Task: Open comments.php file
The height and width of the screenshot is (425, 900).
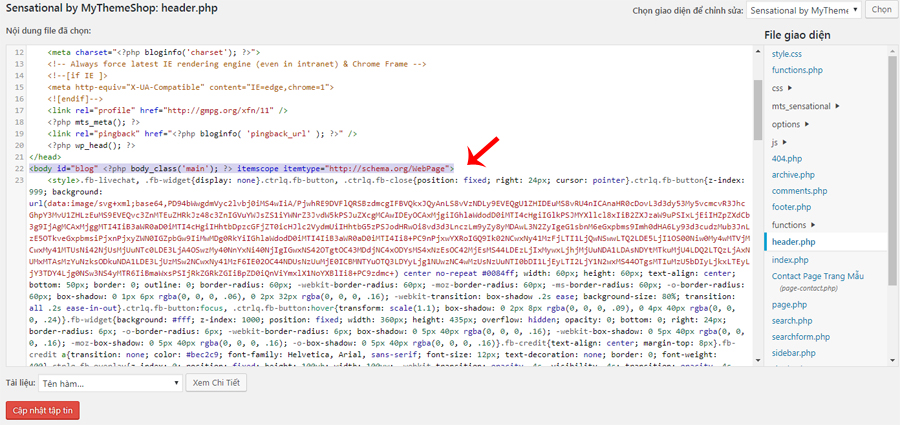Action: pyautogui.click(x=798, y=190)
